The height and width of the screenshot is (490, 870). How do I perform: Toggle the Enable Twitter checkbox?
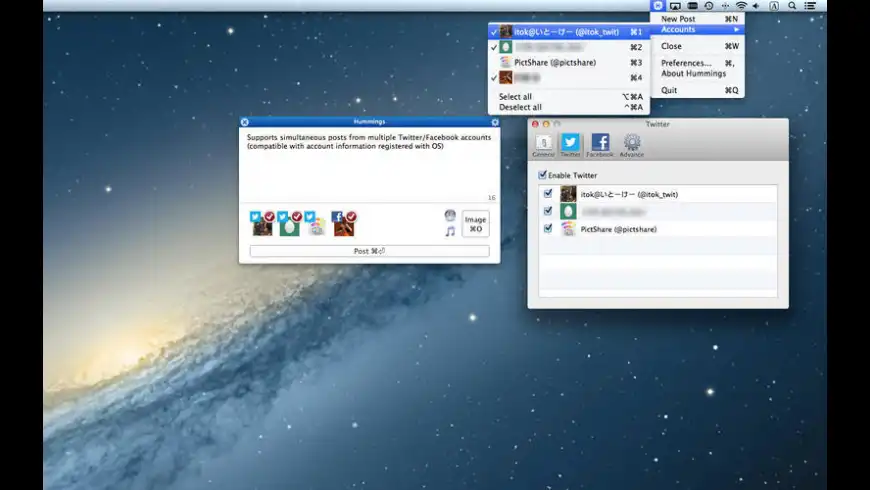(543, 175)
